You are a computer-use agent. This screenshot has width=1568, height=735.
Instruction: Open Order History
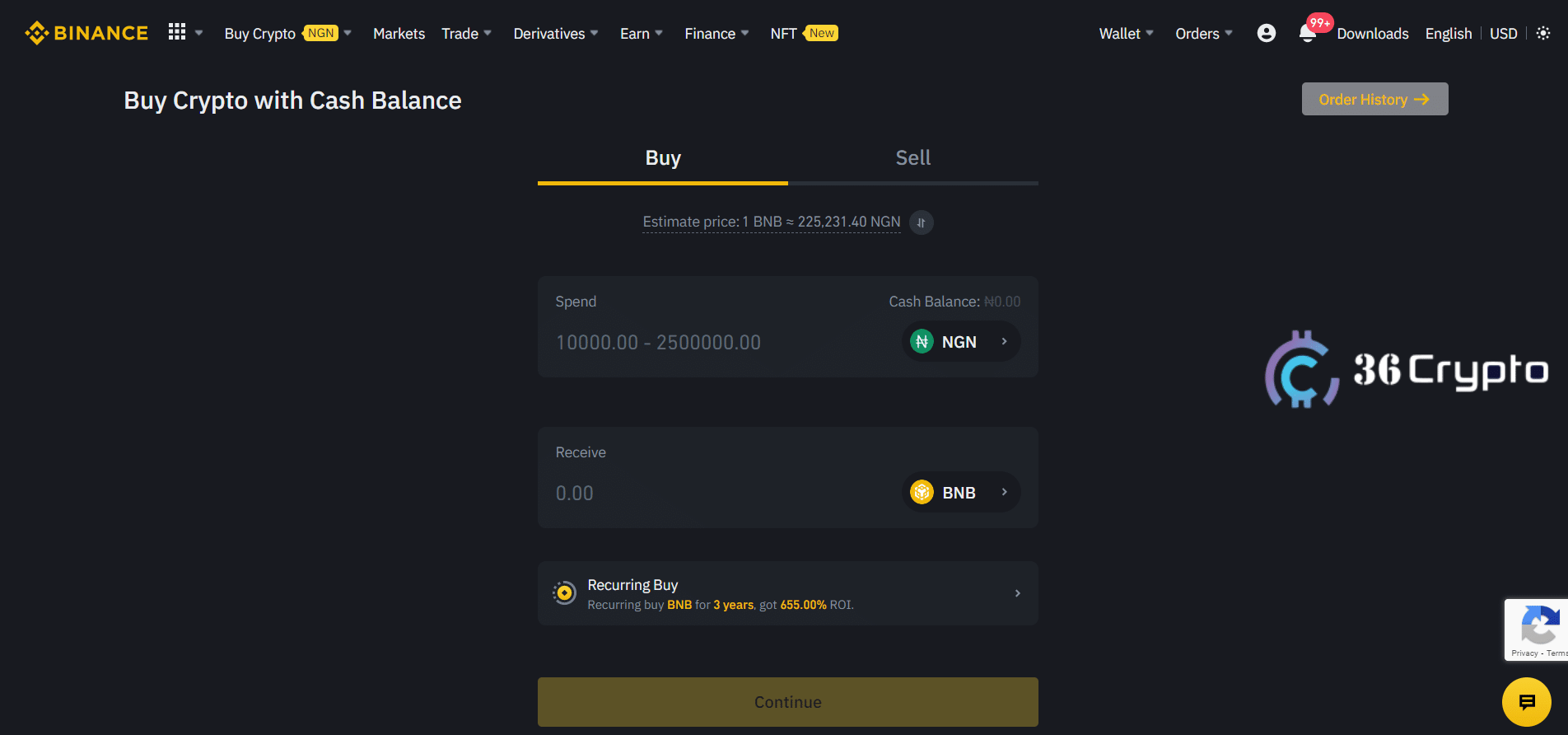point(1374,99)
